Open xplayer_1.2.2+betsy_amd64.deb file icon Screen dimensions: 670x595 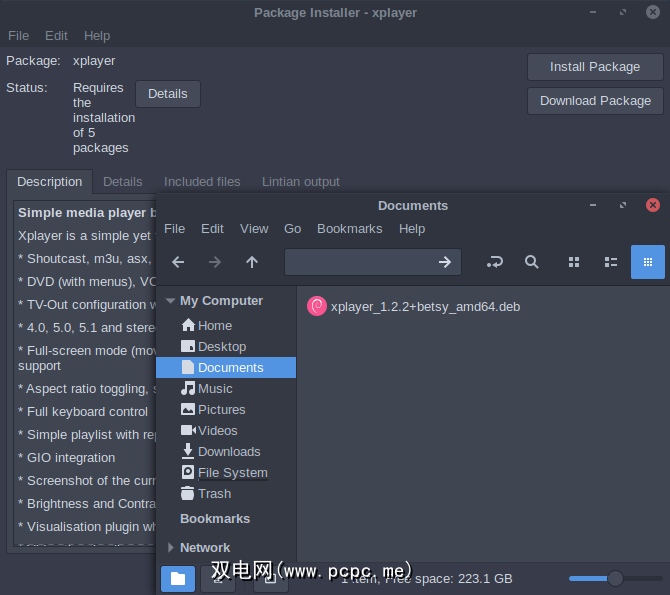click(317, 306)
